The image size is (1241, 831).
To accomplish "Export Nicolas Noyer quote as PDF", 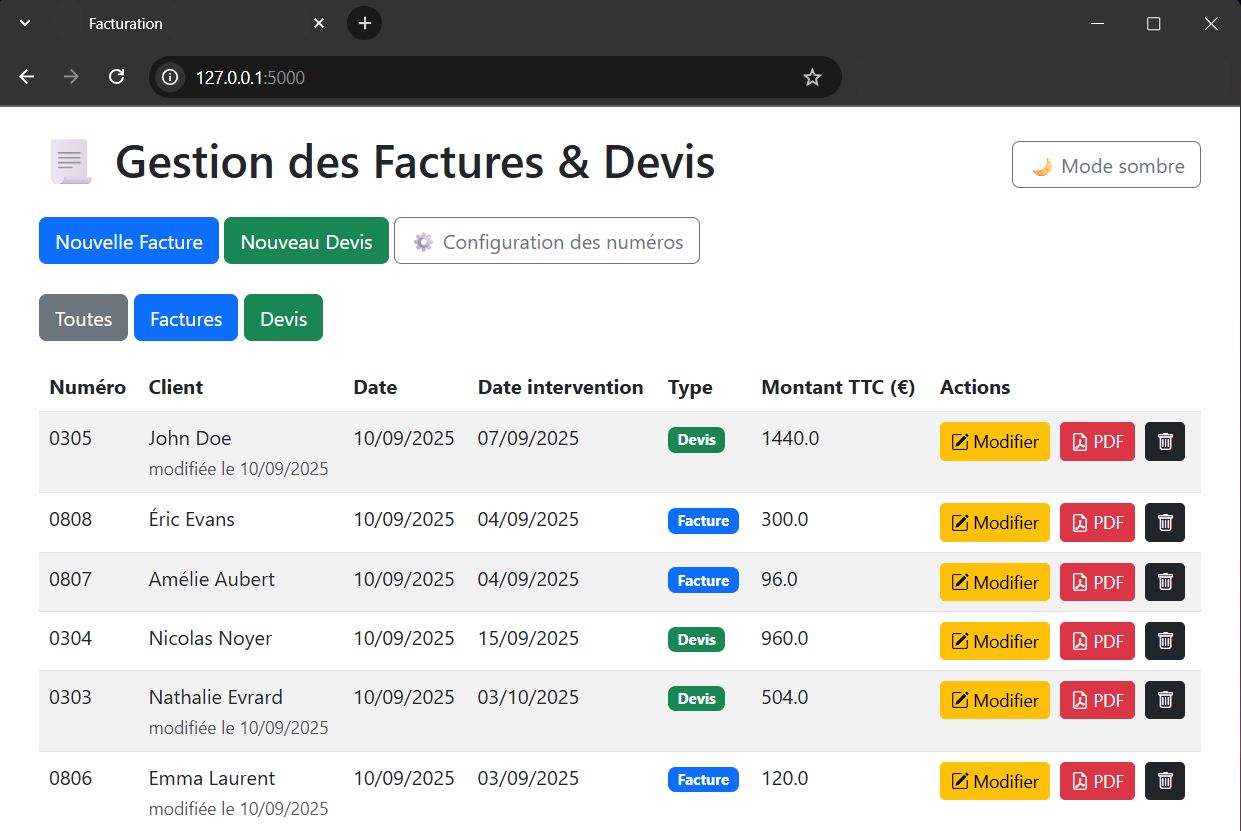I will coord(1097,641).
